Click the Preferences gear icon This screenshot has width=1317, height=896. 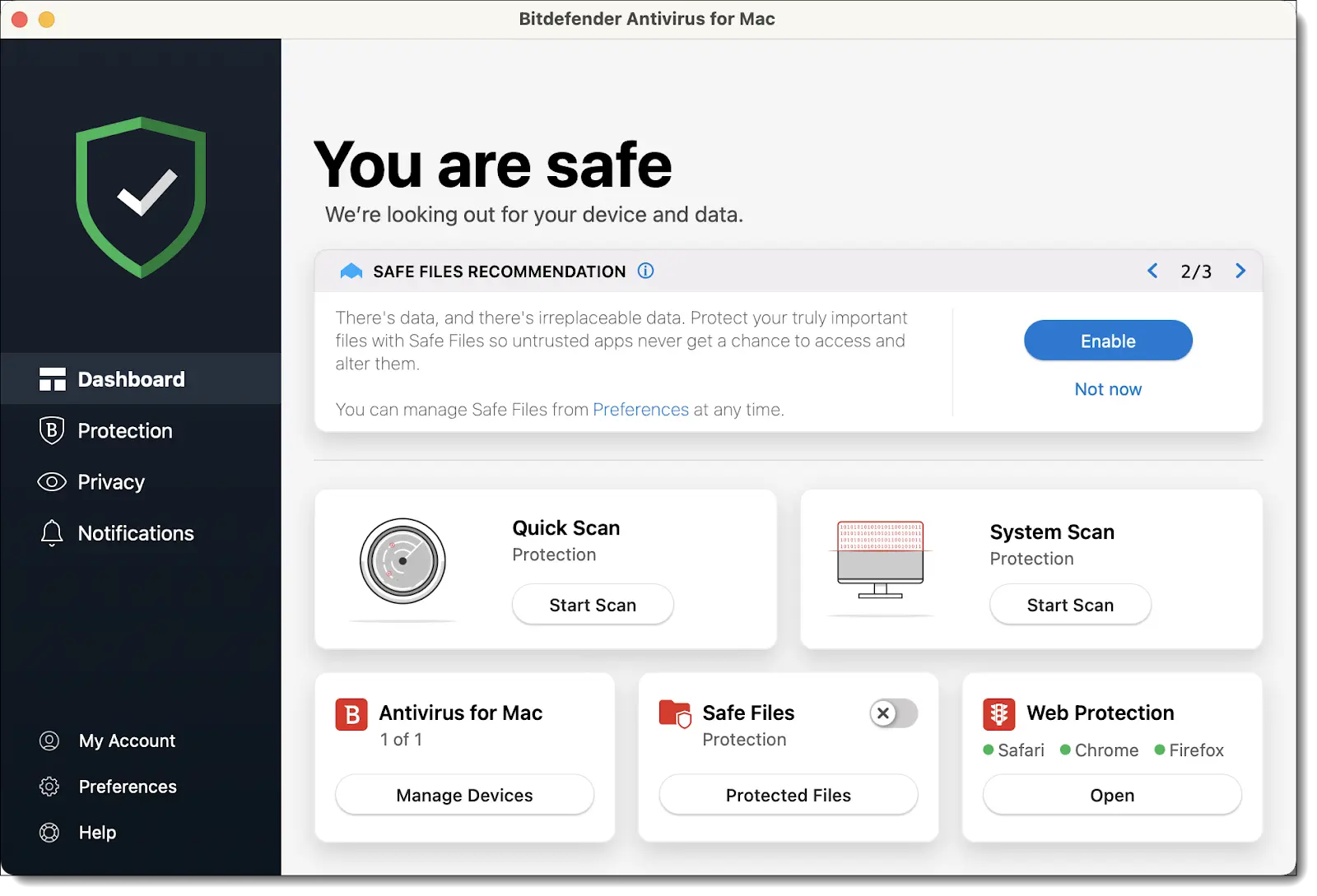[49, 787]
